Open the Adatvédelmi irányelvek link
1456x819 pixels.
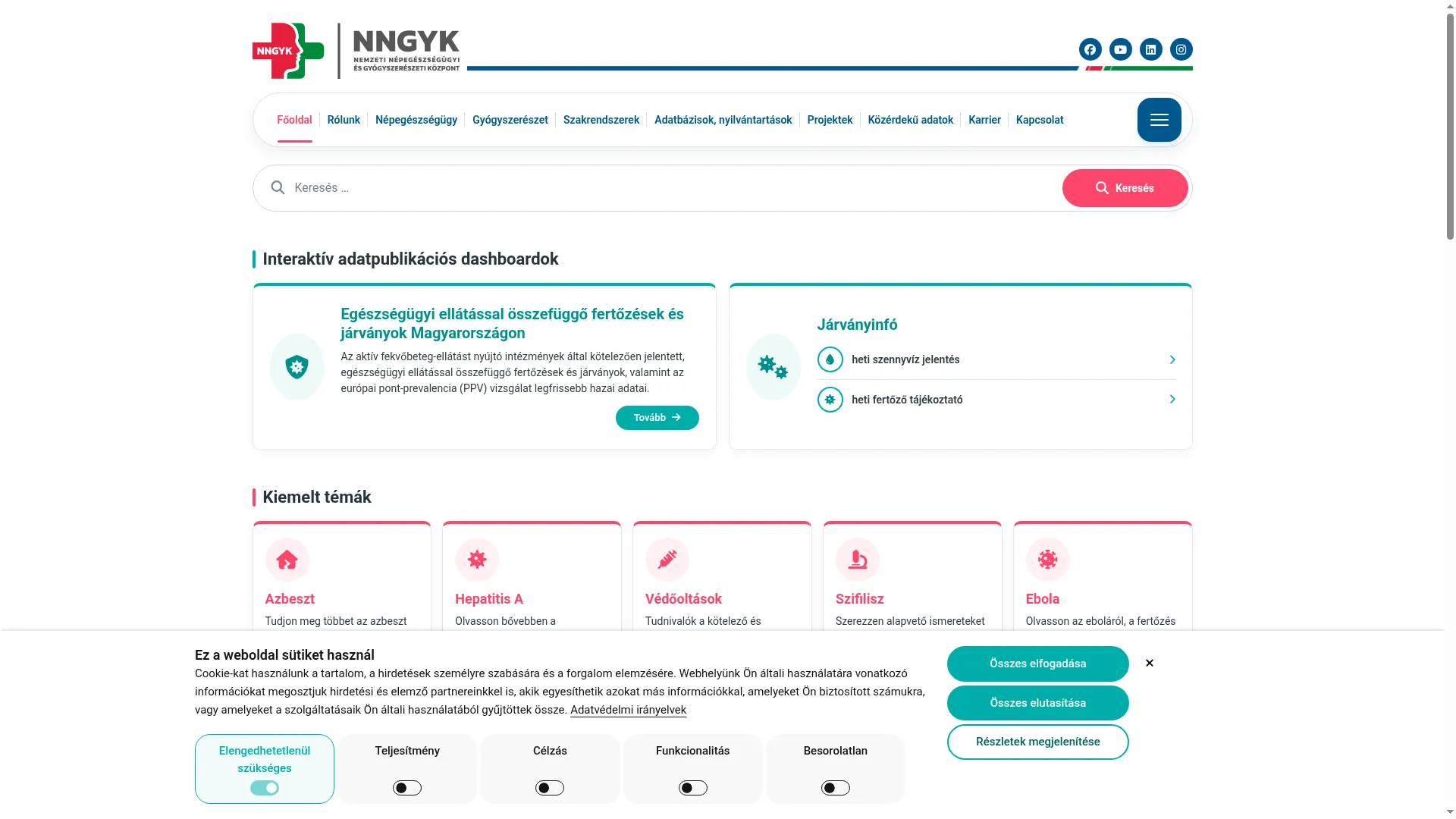coord(628,710)
